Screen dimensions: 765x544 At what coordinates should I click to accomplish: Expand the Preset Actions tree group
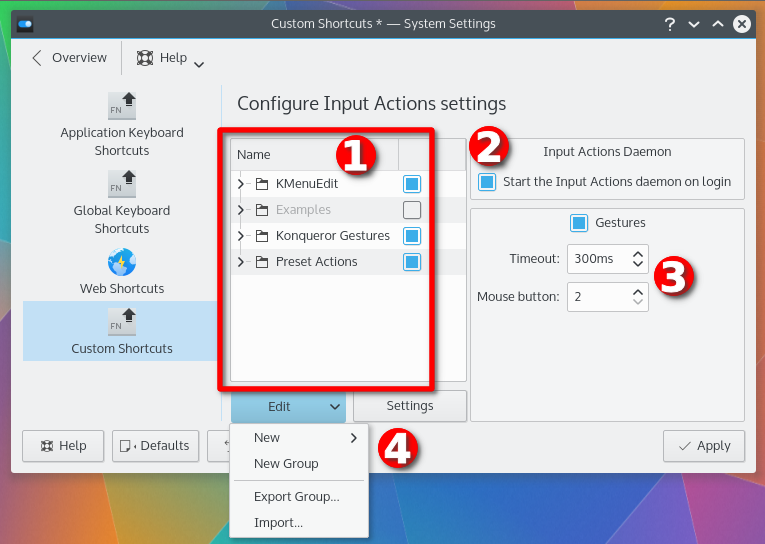point(241,262)
